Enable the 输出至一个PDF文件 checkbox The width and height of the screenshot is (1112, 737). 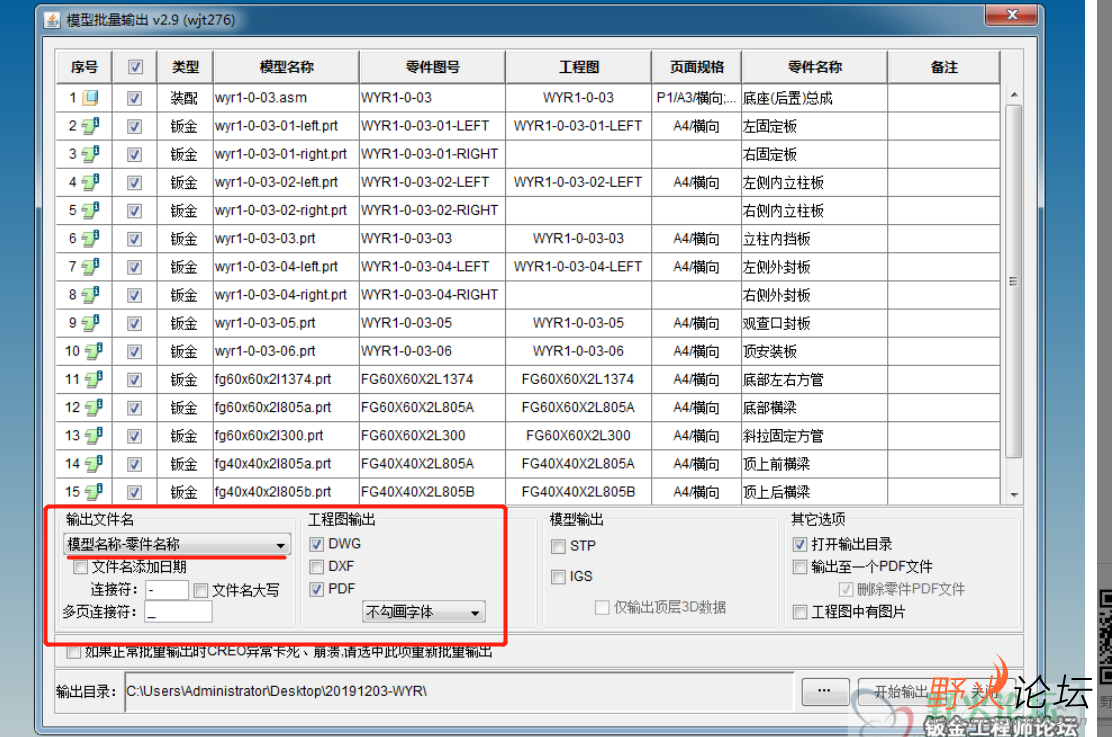[800, 567]
